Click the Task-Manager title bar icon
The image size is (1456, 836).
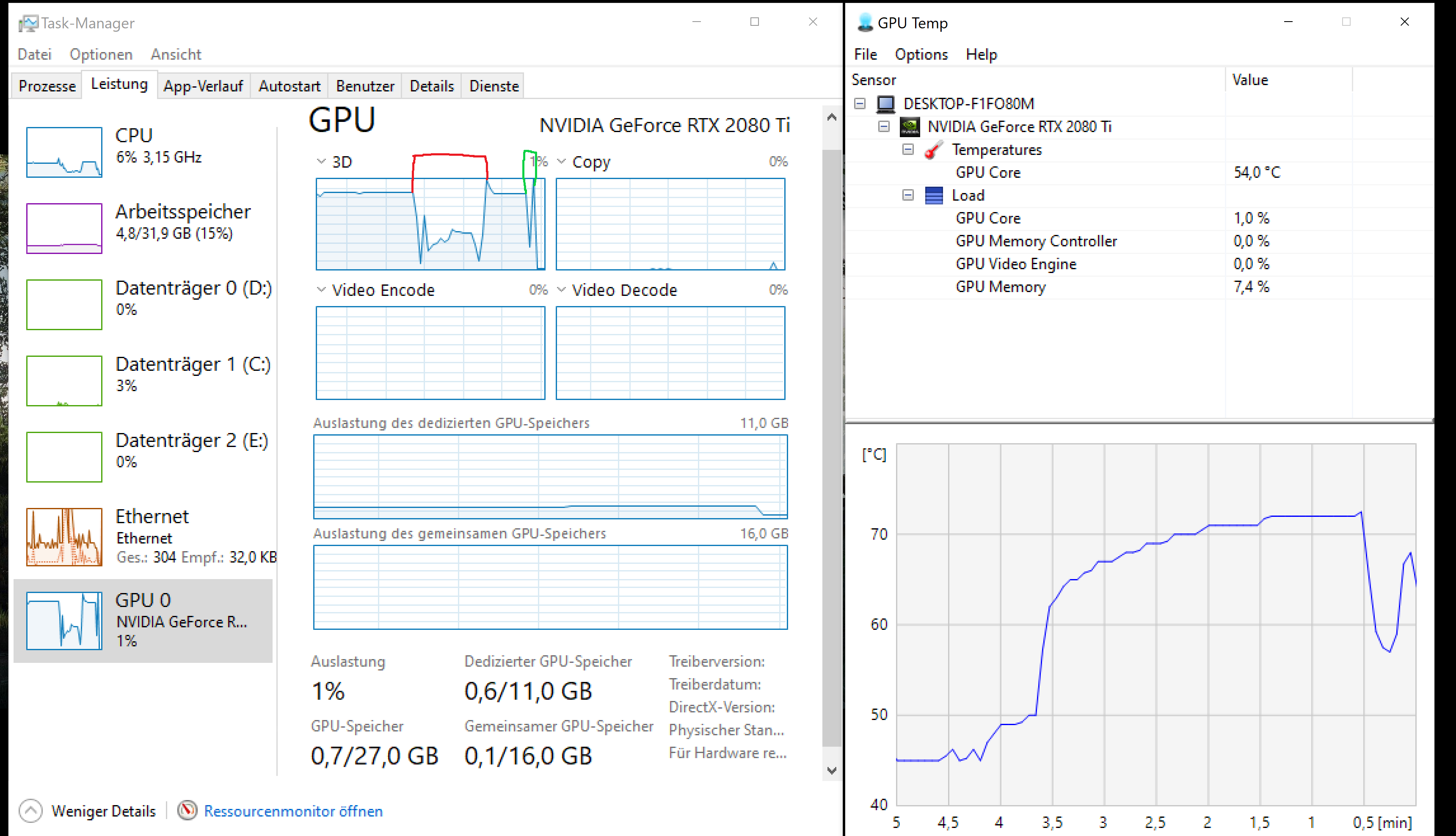[28, 23]
